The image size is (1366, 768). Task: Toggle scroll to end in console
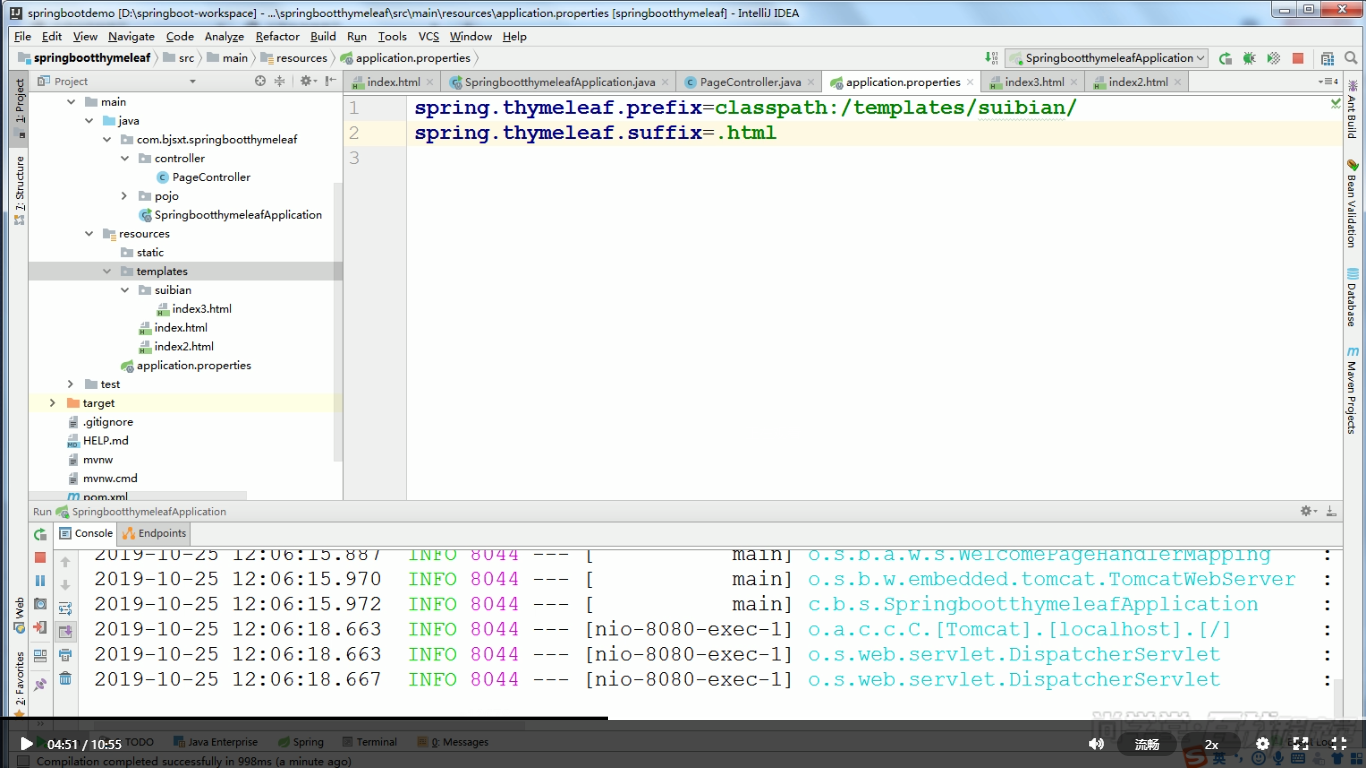[x=65, y=631]
